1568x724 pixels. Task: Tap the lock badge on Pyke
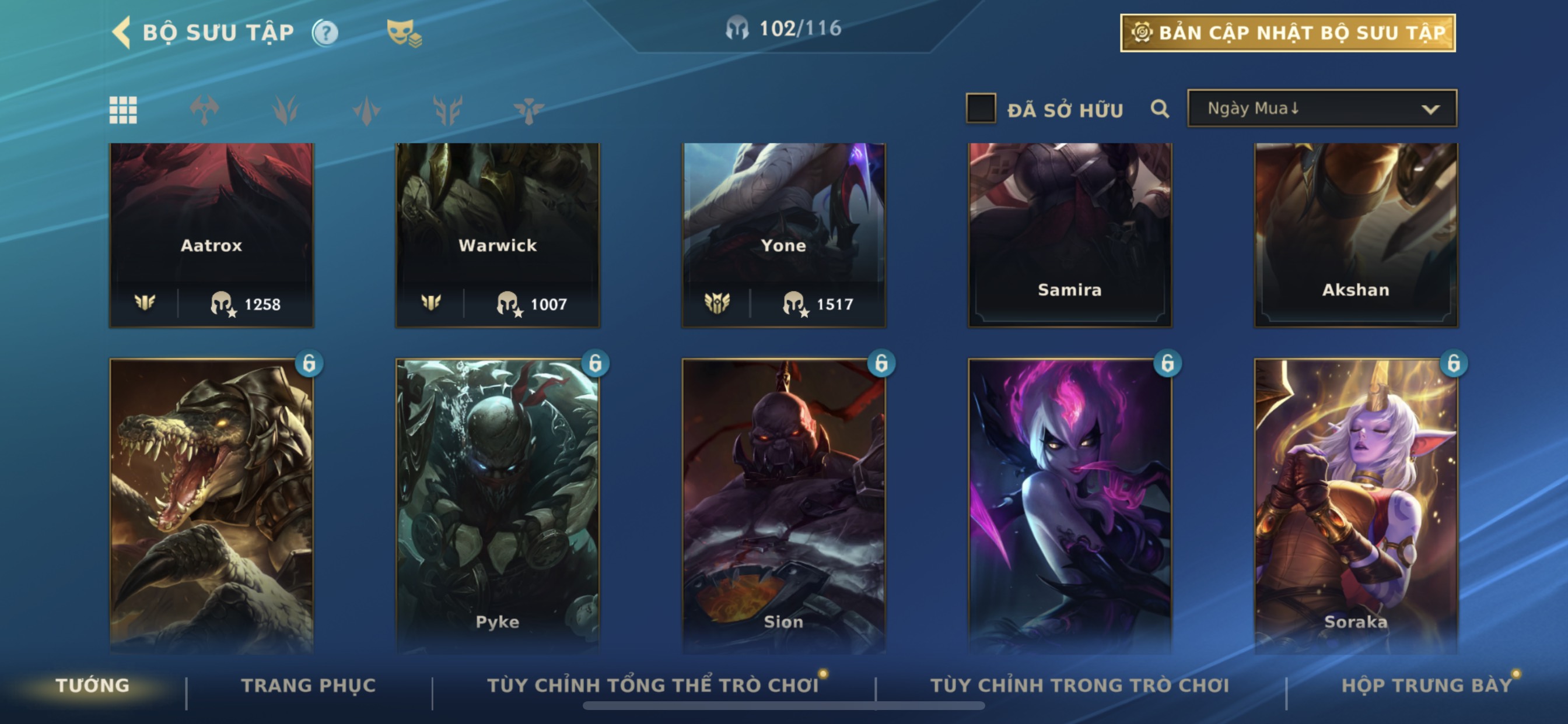point(594,363)
